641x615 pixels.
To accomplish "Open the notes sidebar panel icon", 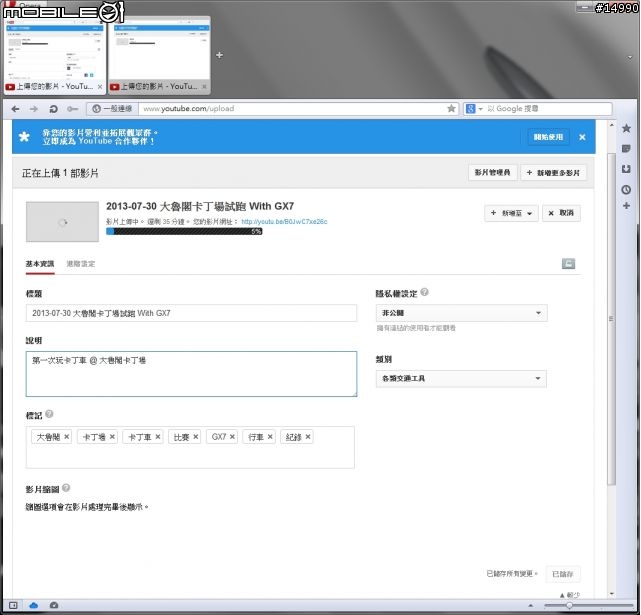I will click(x=626, y=148).
